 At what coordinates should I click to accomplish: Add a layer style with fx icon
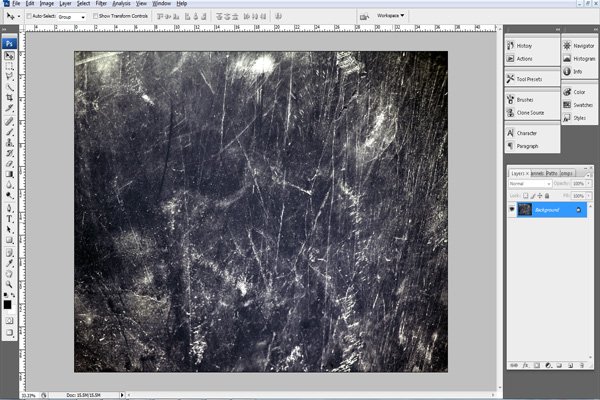(x=525, y=365)
